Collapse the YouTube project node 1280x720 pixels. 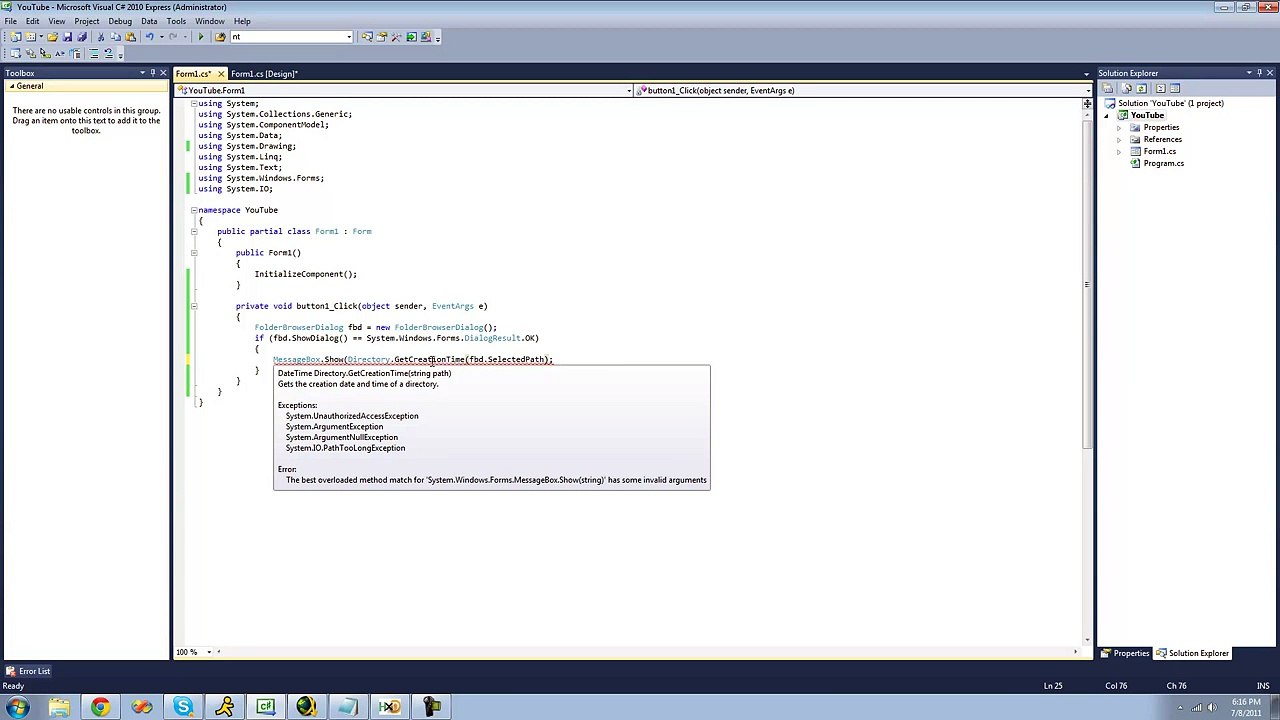[x=1107, y=116]
